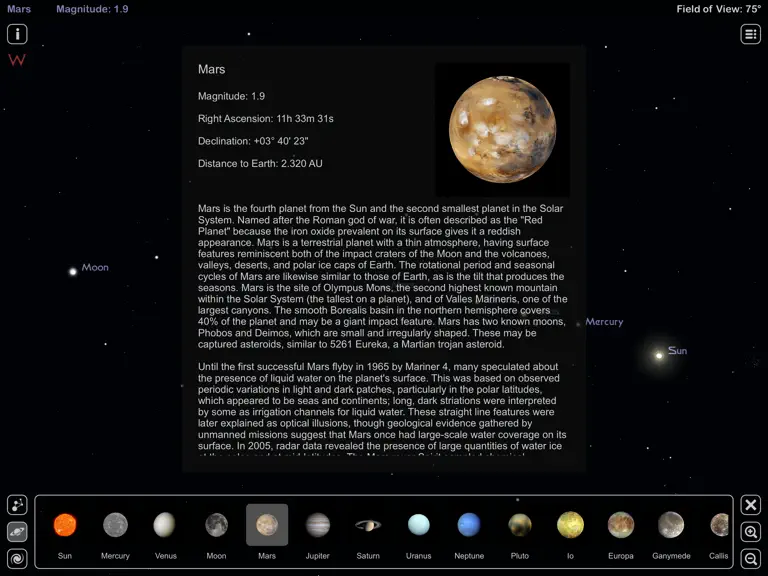Click the Mars globe image in info panel
Screen dimensions: 768x576
tap(503, 129)
